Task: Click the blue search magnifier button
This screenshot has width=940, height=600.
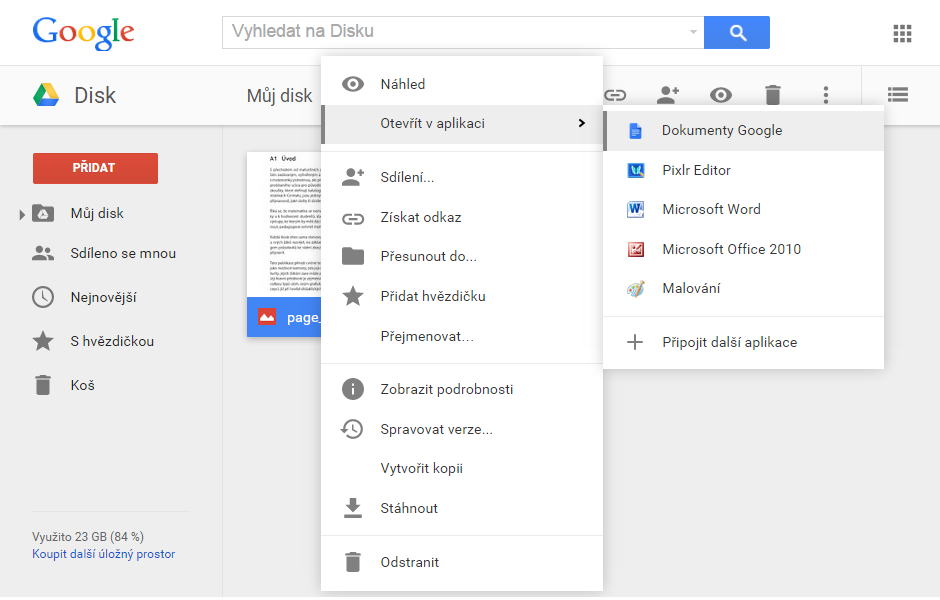Action: pyautogui.click(x=737, y=32)
